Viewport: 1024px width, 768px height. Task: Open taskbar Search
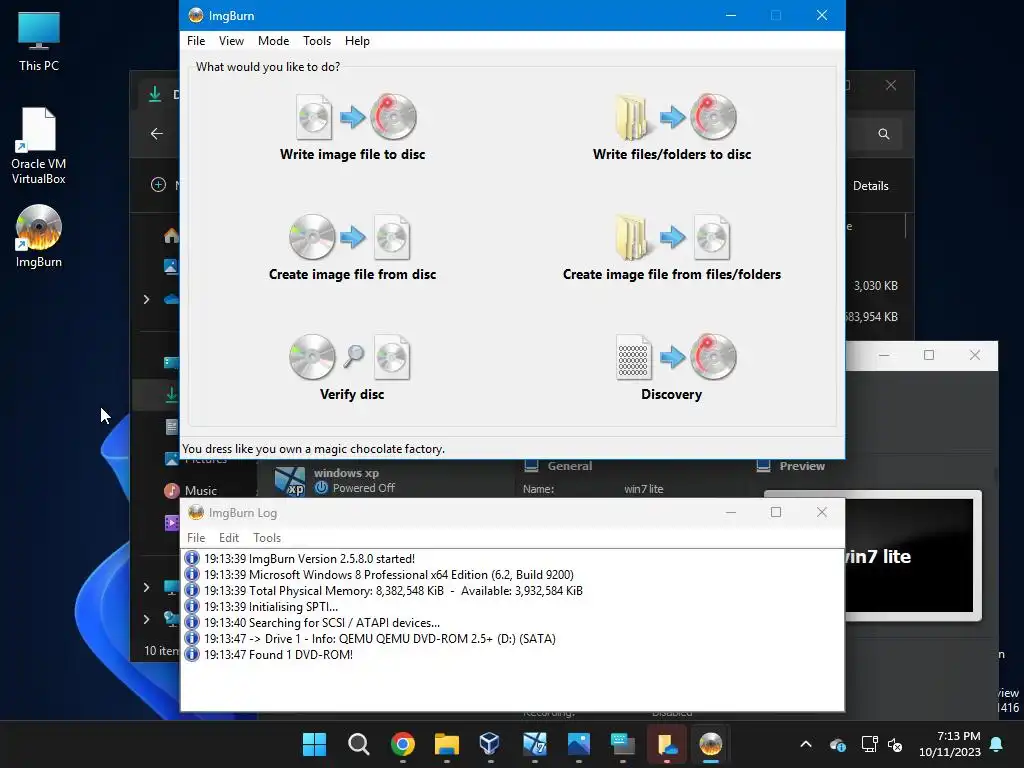click(359, 744)
